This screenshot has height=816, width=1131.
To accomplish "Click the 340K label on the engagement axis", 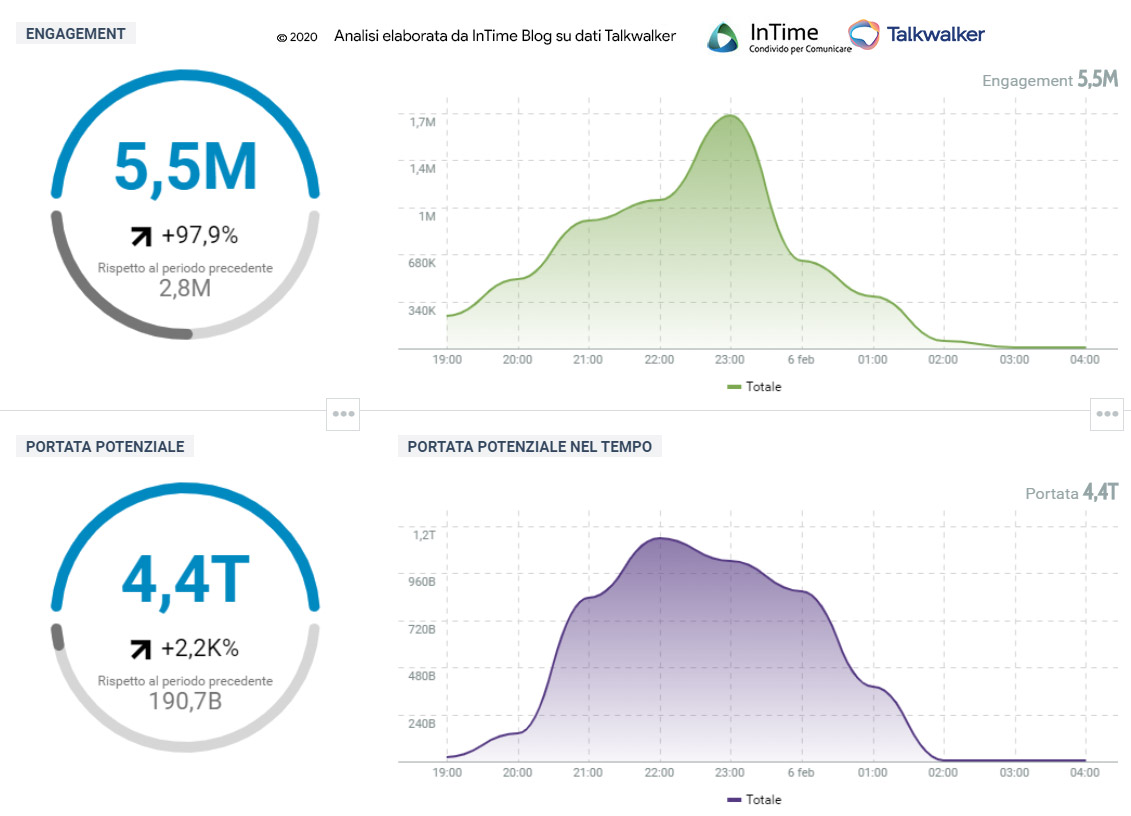I will (x=422, y=311).
